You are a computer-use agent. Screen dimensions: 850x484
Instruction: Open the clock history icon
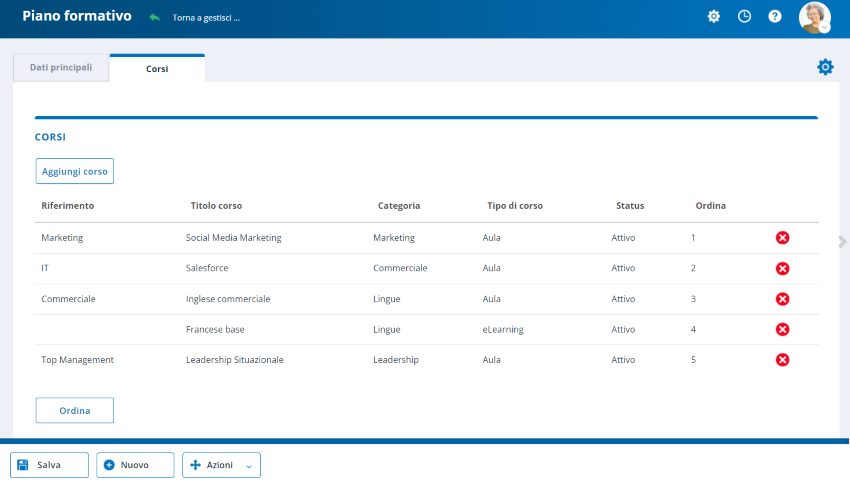[744, 17]
